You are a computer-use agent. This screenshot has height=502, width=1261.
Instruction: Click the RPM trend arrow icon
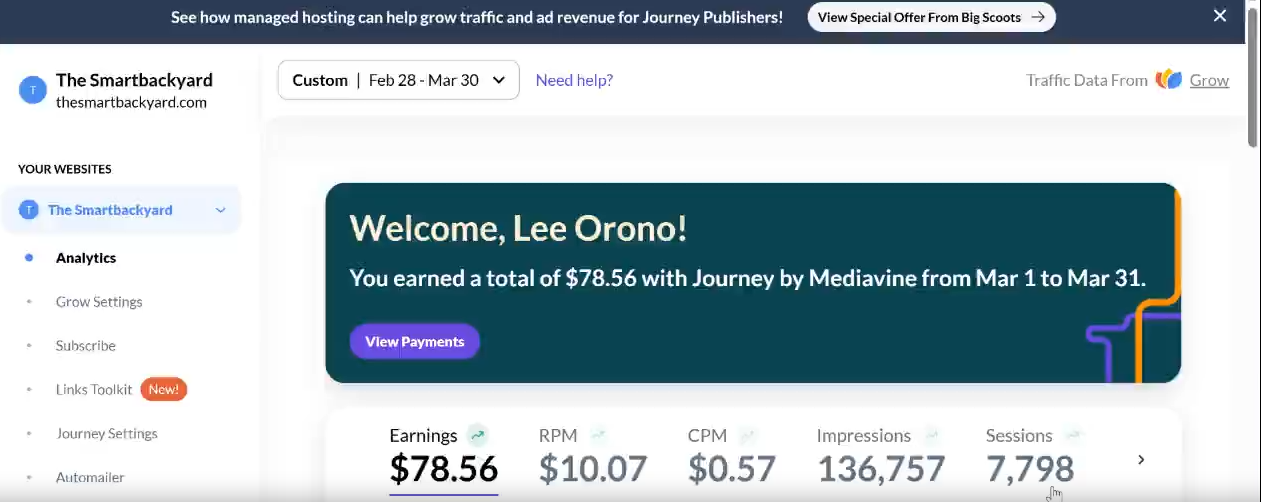598,435
